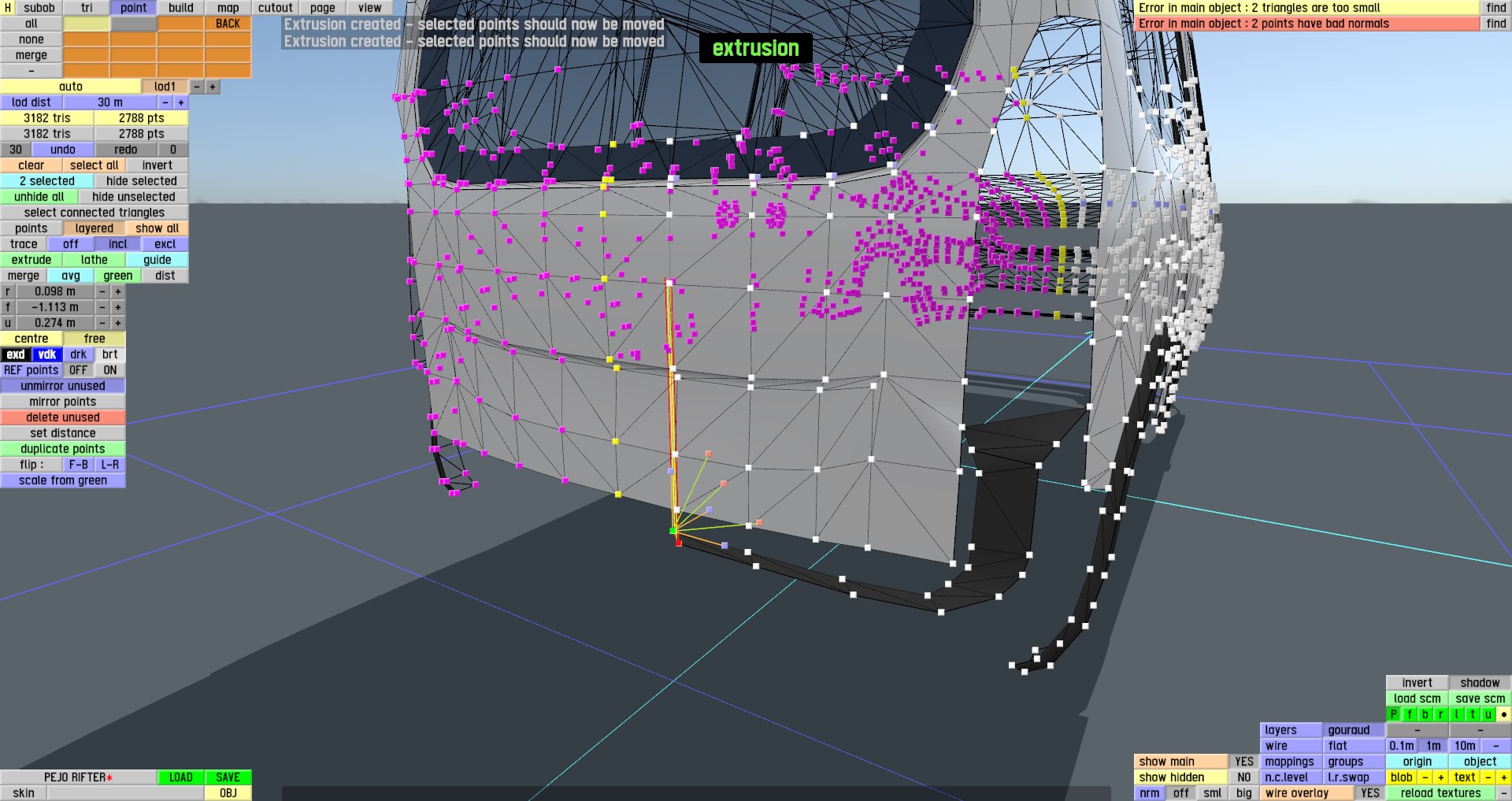The image size is (1512, 801).
Task: Click the undo button
Action: (63, 150)
